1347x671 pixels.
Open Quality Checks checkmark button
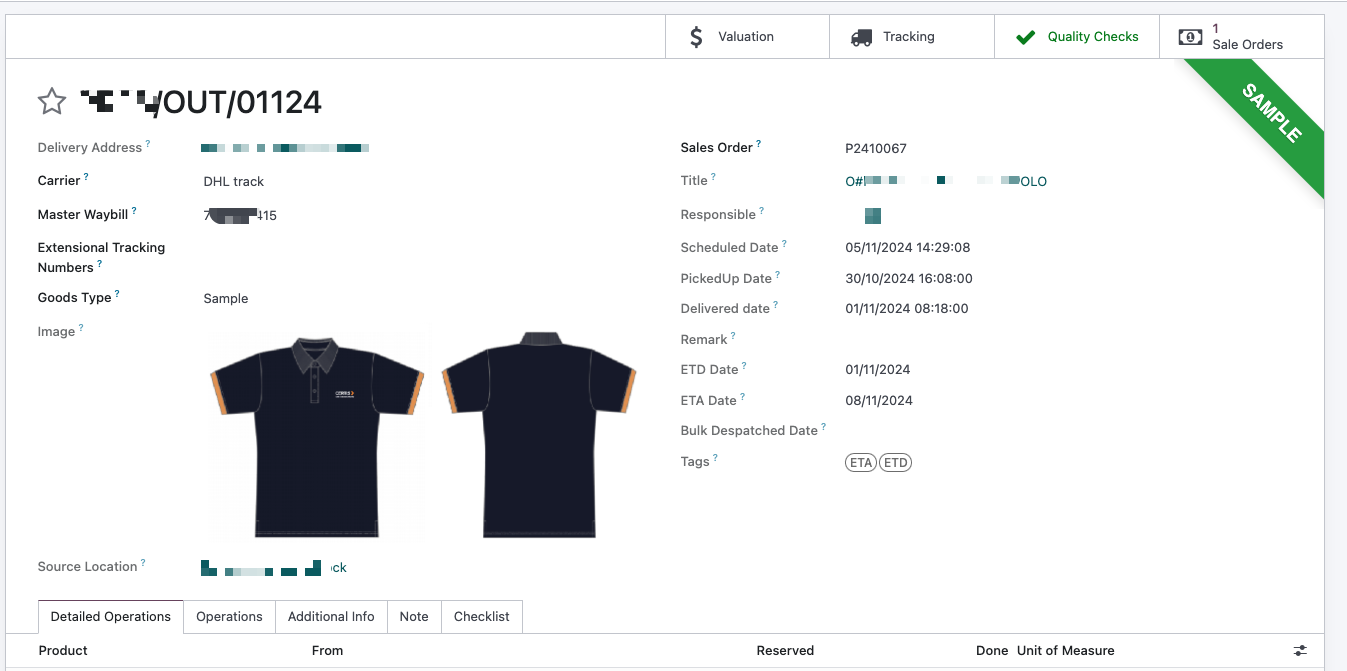tap(1077, 37)
